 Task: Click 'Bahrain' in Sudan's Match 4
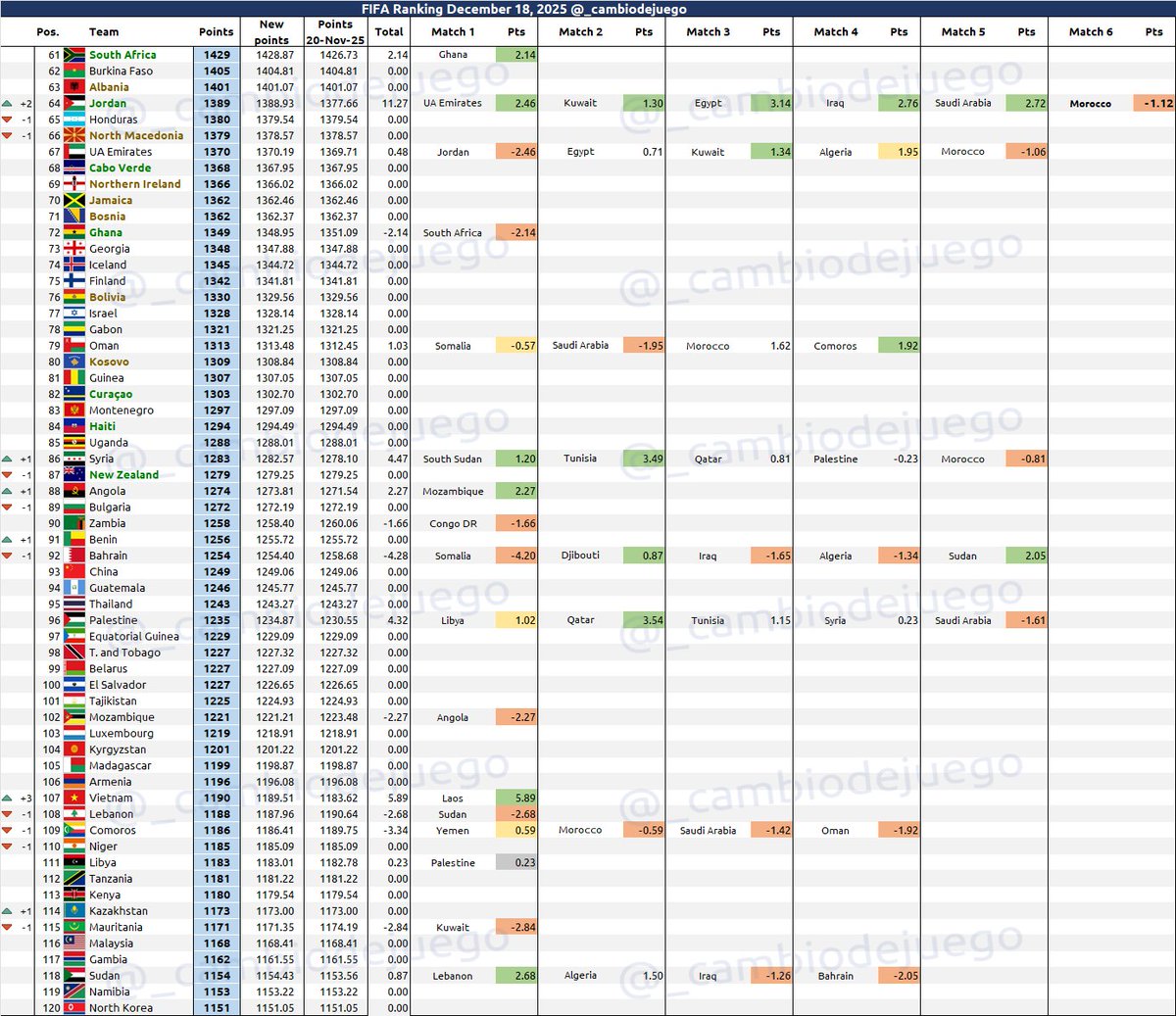tap(835, 976)
